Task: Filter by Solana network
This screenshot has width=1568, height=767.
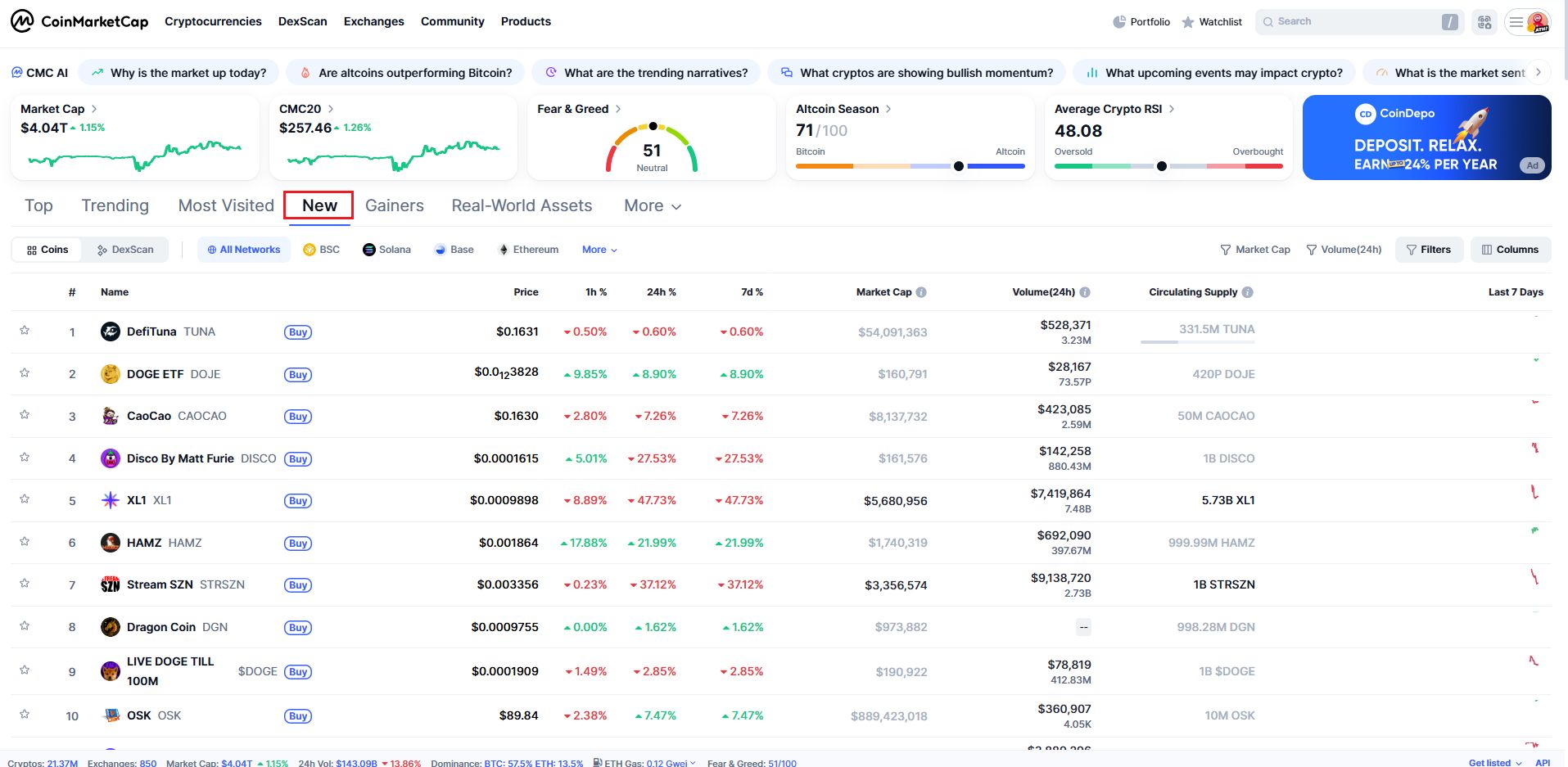Action: pyautogui.click(x=386, y=250)
